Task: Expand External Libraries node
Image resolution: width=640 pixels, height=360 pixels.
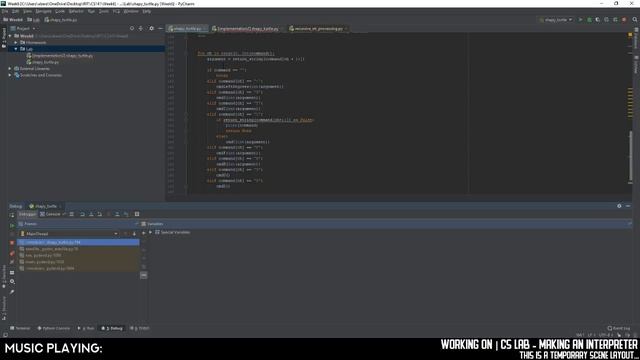Action: [10, 69]
